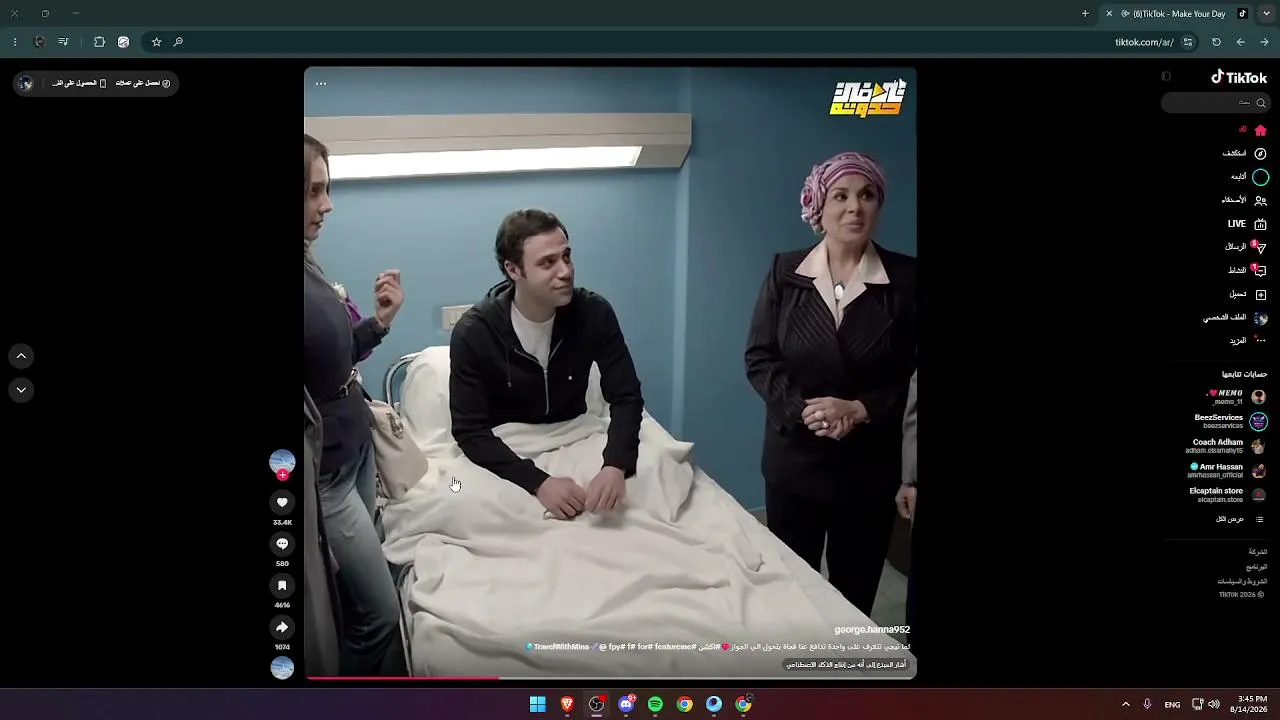Open the LIVE section

pyautogui.click(x=1247, y=224)
